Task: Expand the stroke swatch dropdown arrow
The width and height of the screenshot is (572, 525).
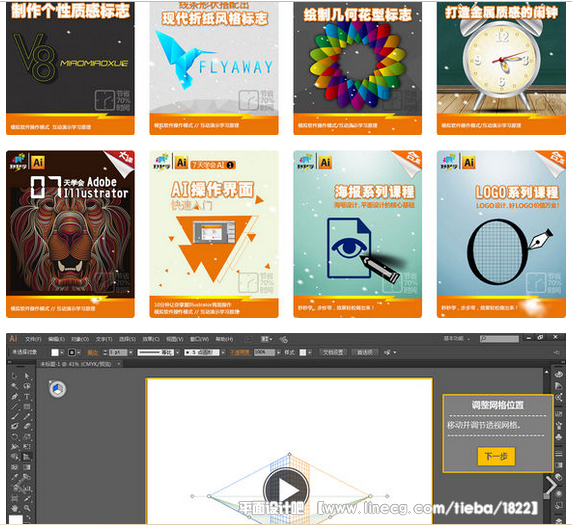Action: pos(78,352)
